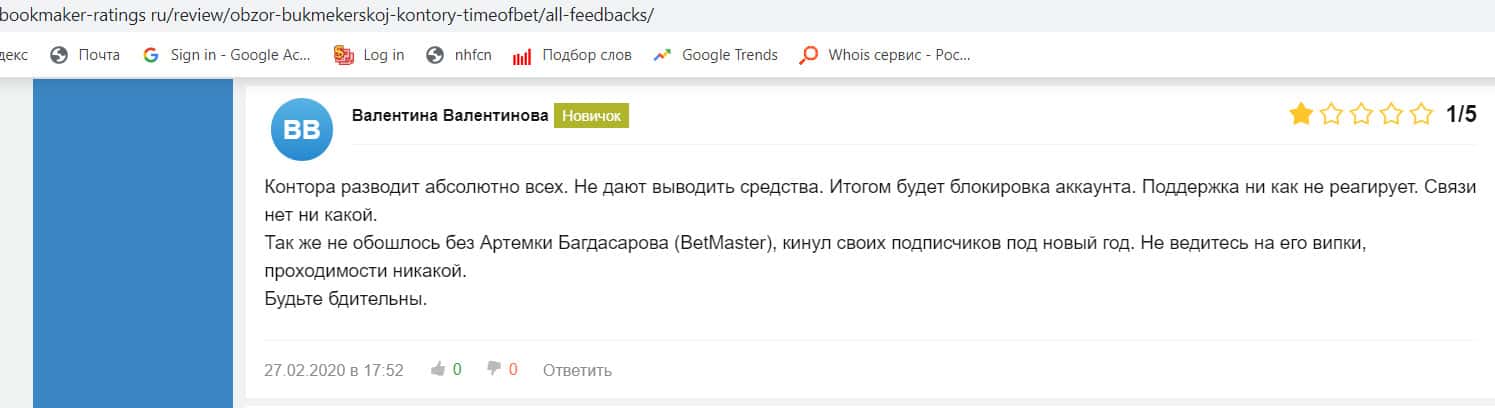Screen dimensions: 1495x408
Task: Focus the browser address bar URL
Action: 330,17
